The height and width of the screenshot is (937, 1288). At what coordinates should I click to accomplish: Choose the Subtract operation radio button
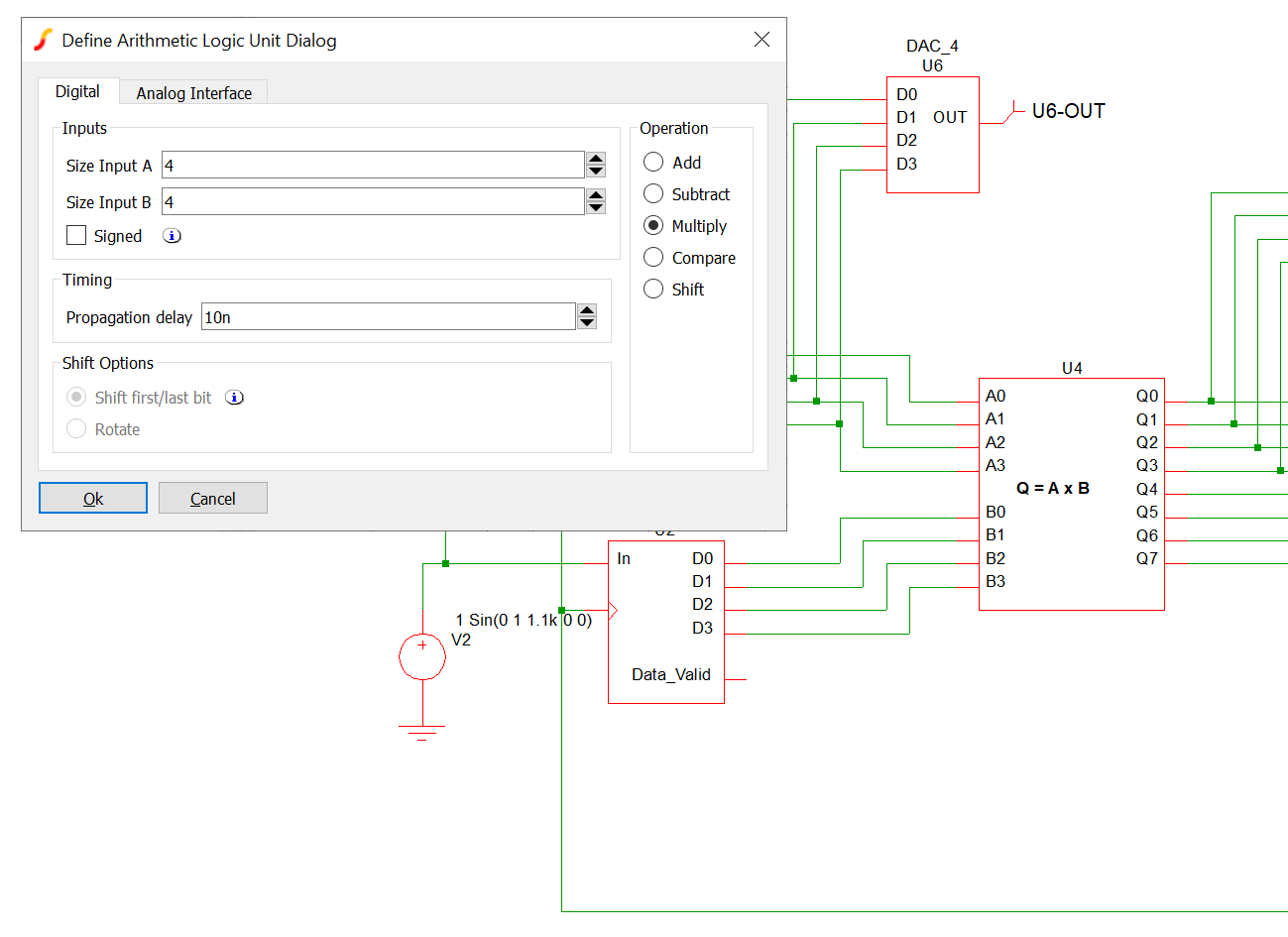pyautogui.click(x=653, y=194)
